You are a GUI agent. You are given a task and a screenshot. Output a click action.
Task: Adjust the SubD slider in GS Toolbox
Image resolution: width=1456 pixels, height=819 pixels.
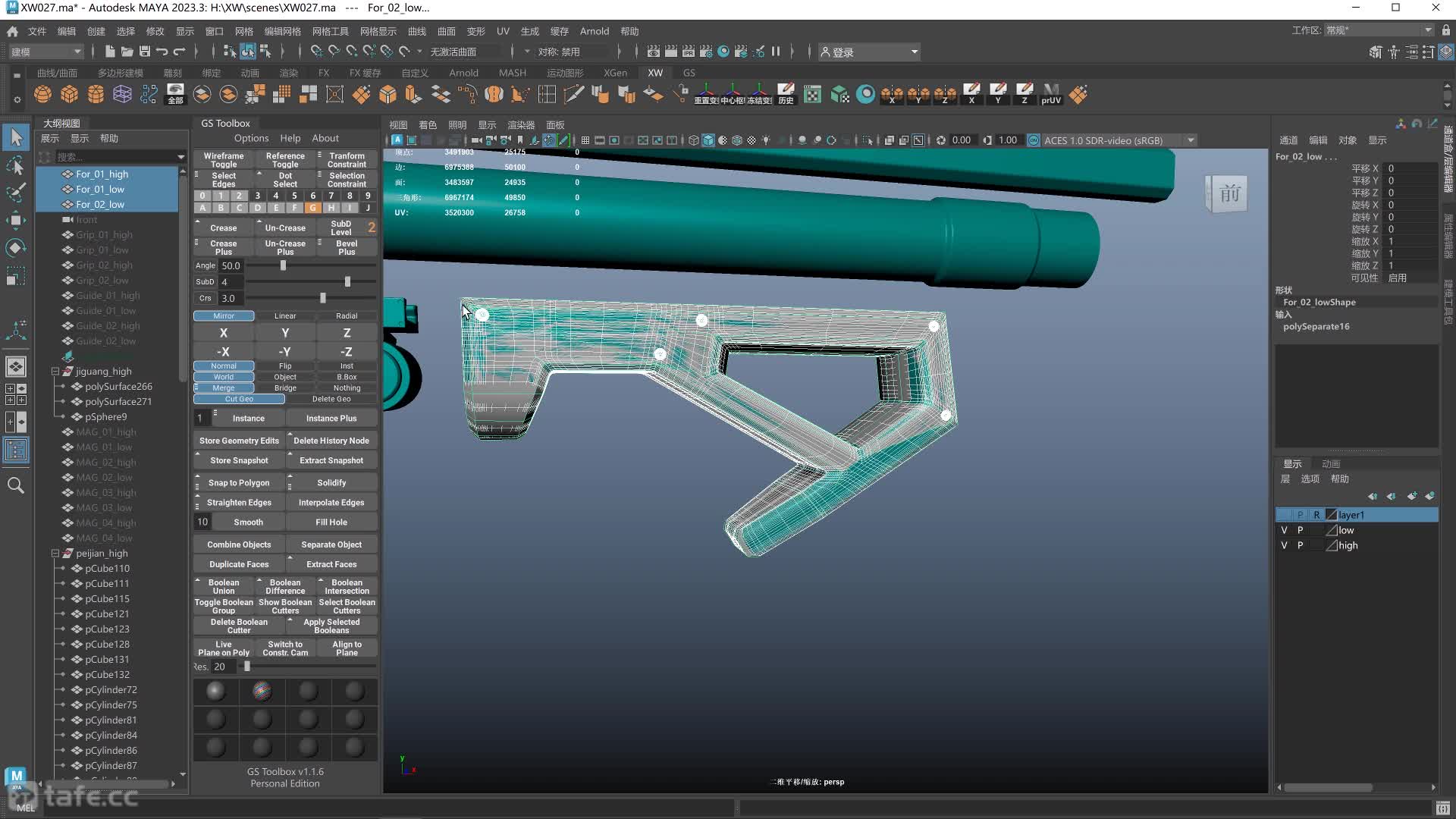(347, 281)
